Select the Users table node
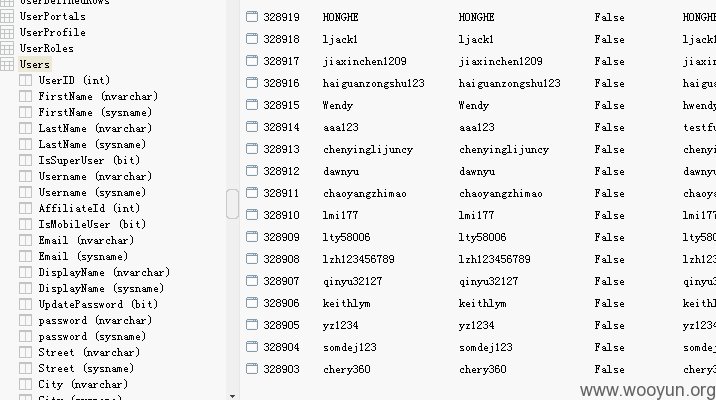Screen dimensions: 716x400 click(x=35, y=64)
